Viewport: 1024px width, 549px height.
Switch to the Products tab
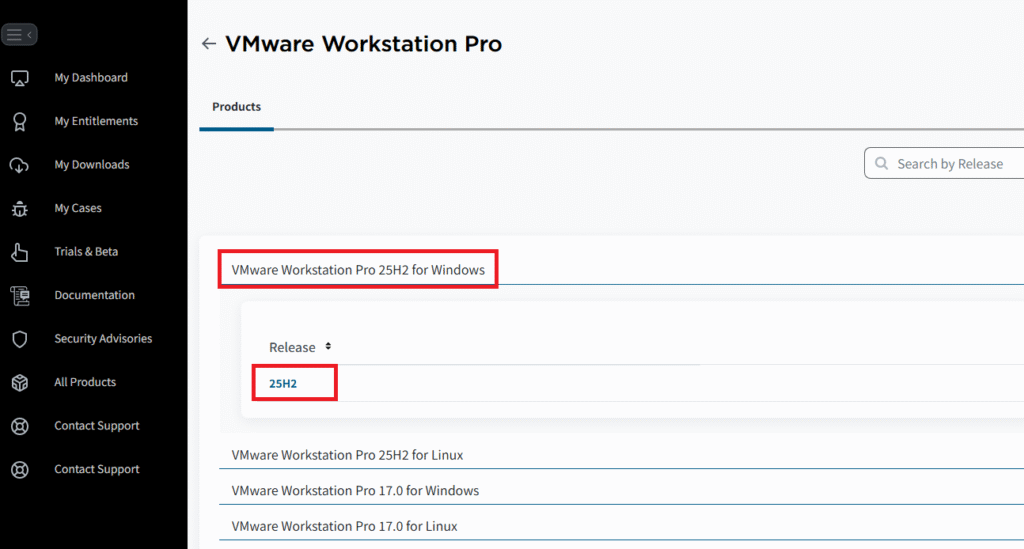pyautogui.click(x=236, y=107)
